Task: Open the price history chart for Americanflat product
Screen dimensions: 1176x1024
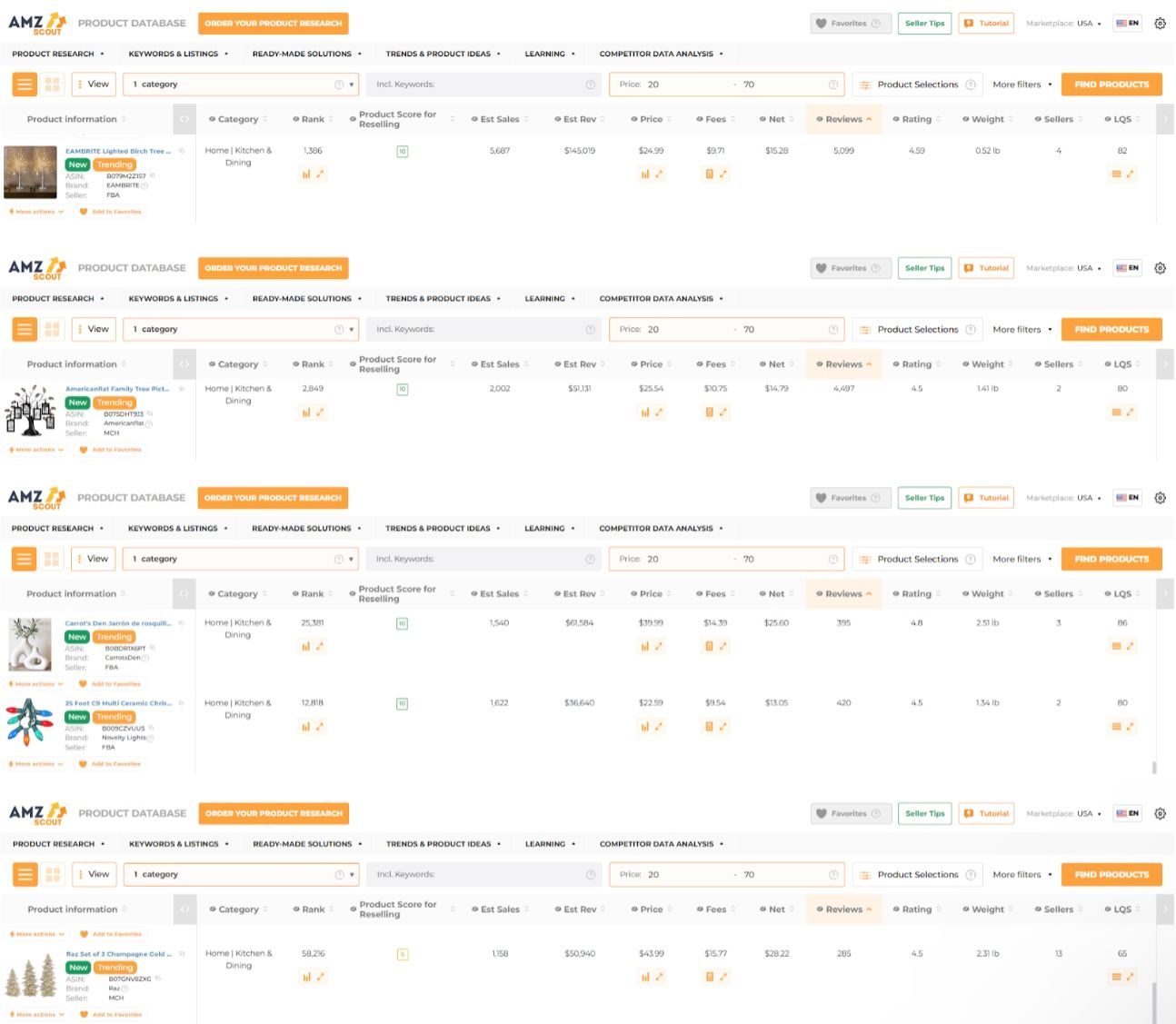Action: 643,412
